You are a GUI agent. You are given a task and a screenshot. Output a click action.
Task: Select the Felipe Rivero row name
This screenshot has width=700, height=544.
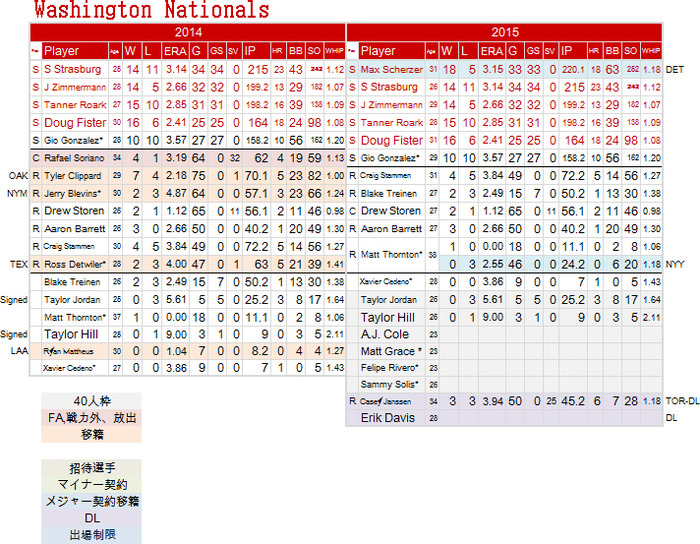[x=390, y=368]
